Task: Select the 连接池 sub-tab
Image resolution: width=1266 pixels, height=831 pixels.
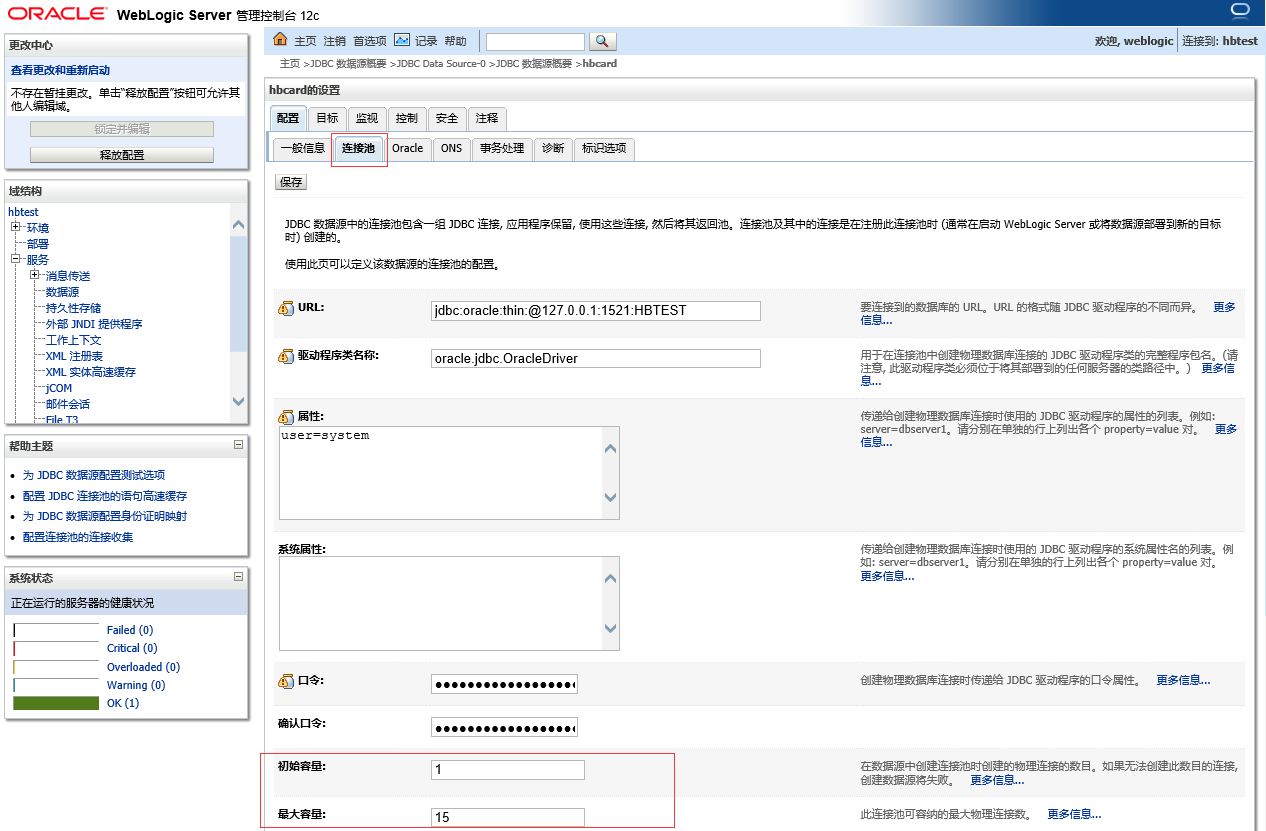Action: coord(358,148)
